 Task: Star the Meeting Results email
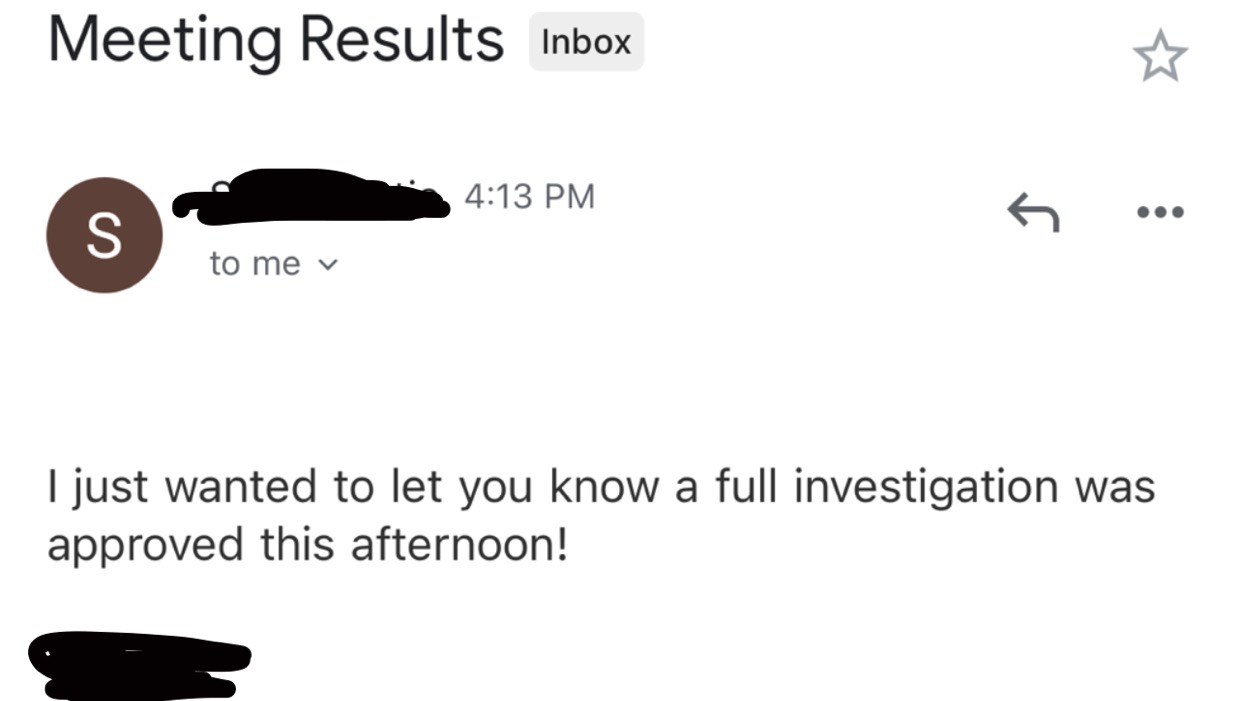(x=1160, y=56)
